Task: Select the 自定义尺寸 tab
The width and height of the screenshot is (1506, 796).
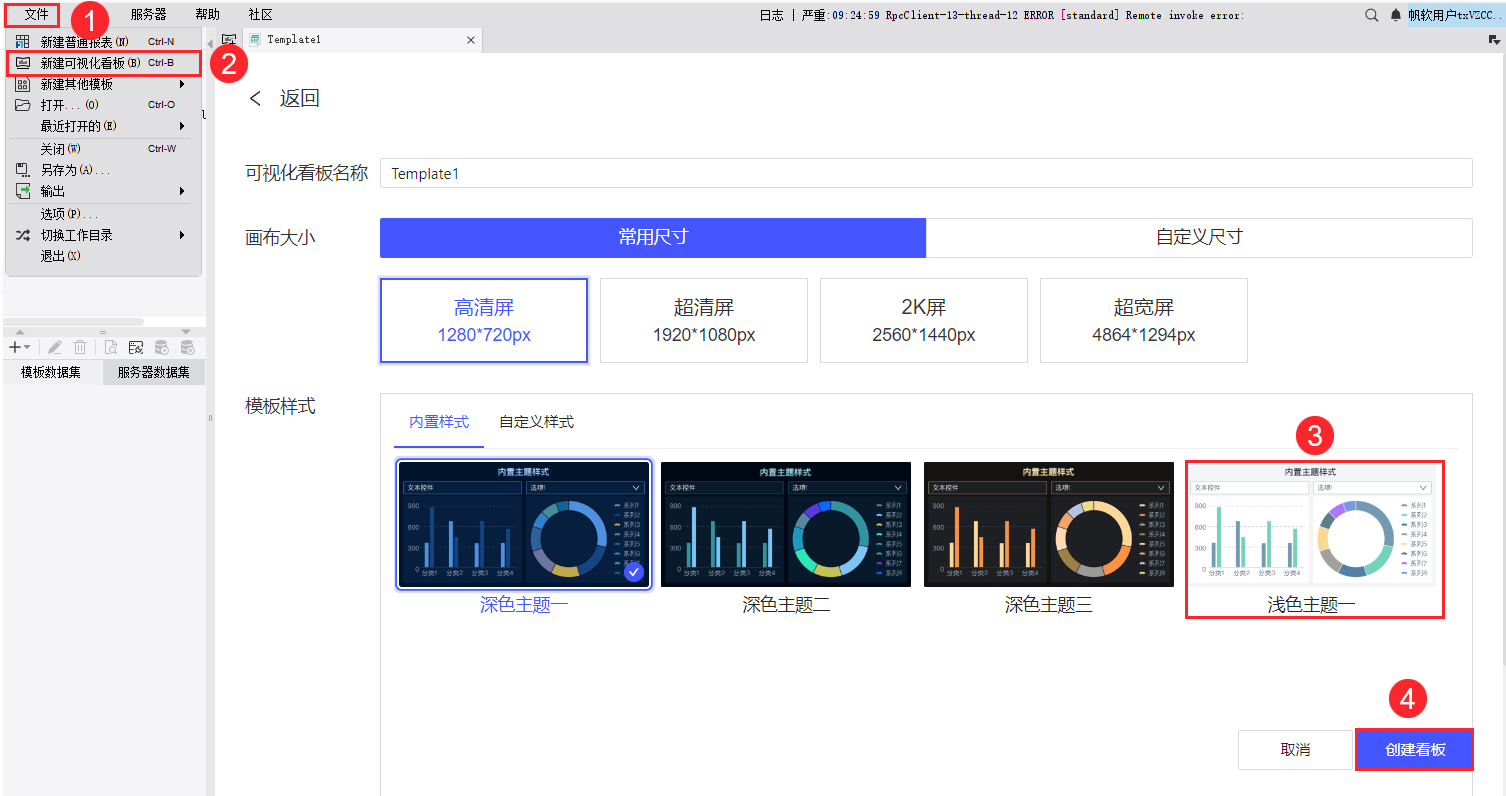Action: click(x=1199, y=237)
